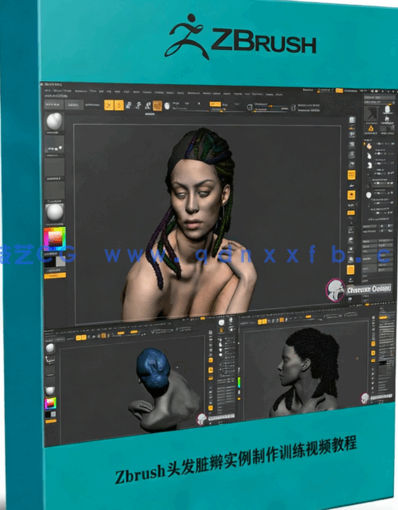
Task: Click the Frame icon on right shelf
Action: pos(351,230)
